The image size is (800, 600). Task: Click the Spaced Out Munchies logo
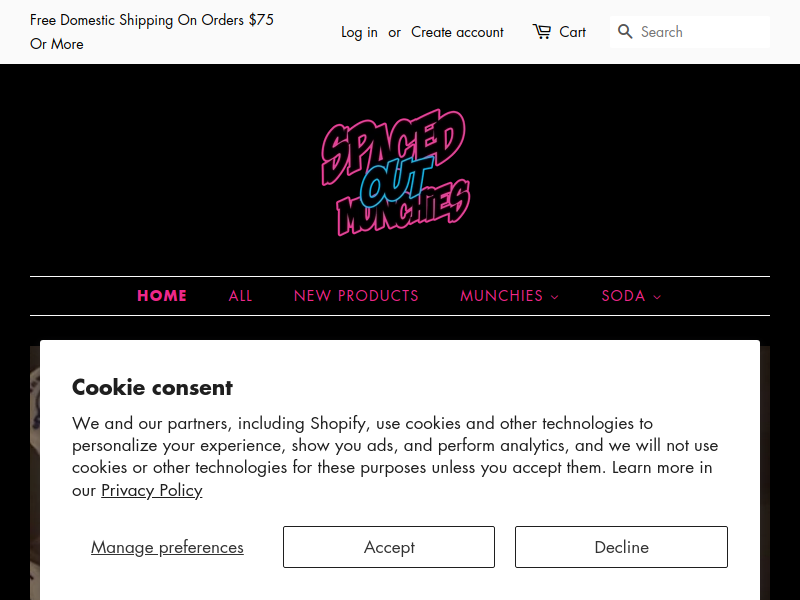[x=396, y=173]
